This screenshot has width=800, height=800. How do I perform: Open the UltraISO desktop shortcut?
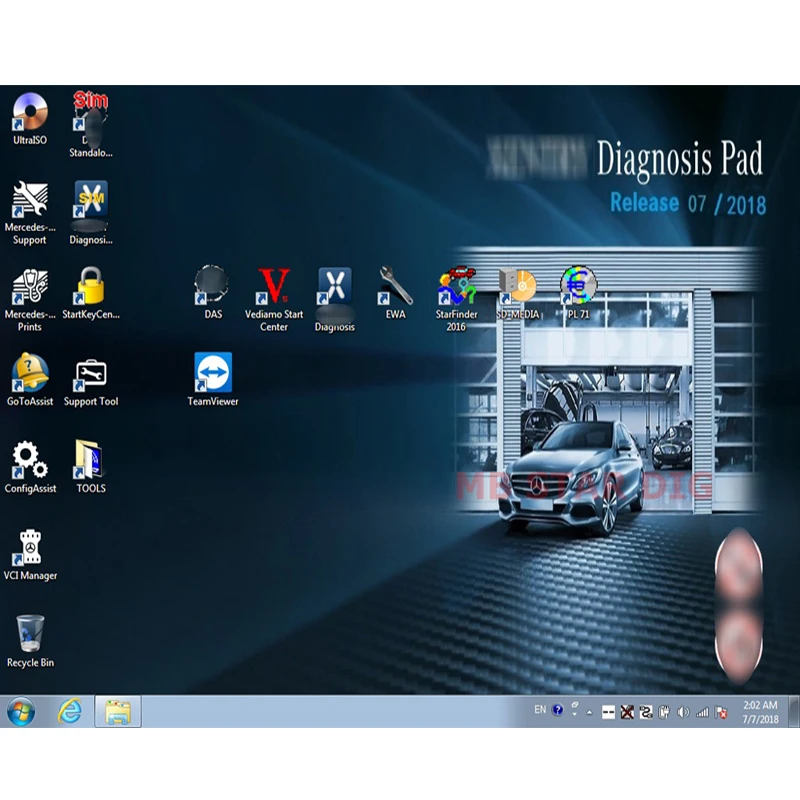click(x=30, y=118)
